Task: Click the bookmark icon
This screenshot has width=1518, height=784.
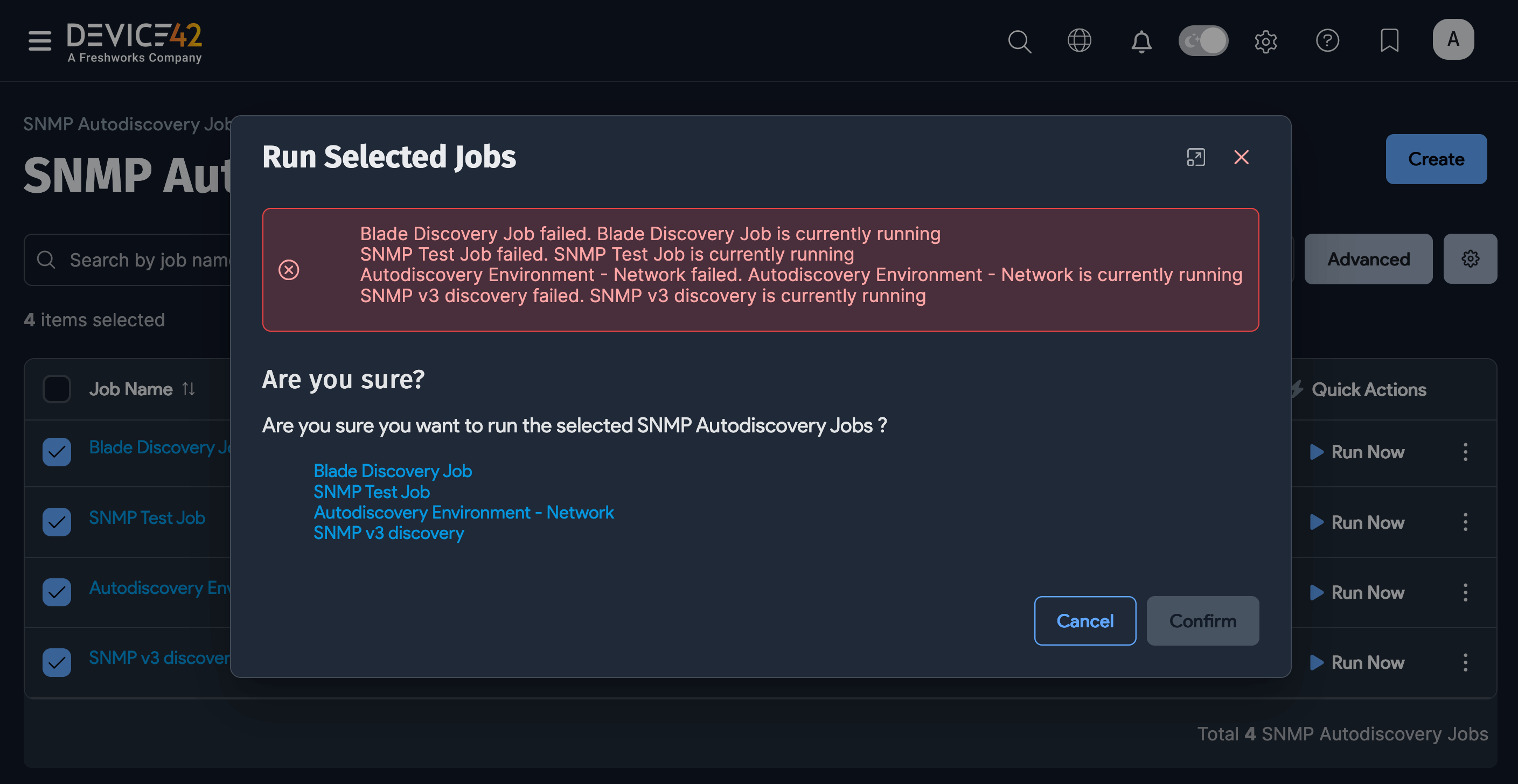Action: 1389,40
